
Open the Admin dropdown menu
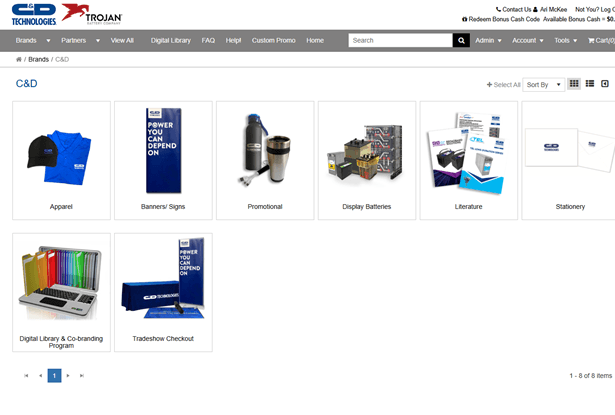488,40
